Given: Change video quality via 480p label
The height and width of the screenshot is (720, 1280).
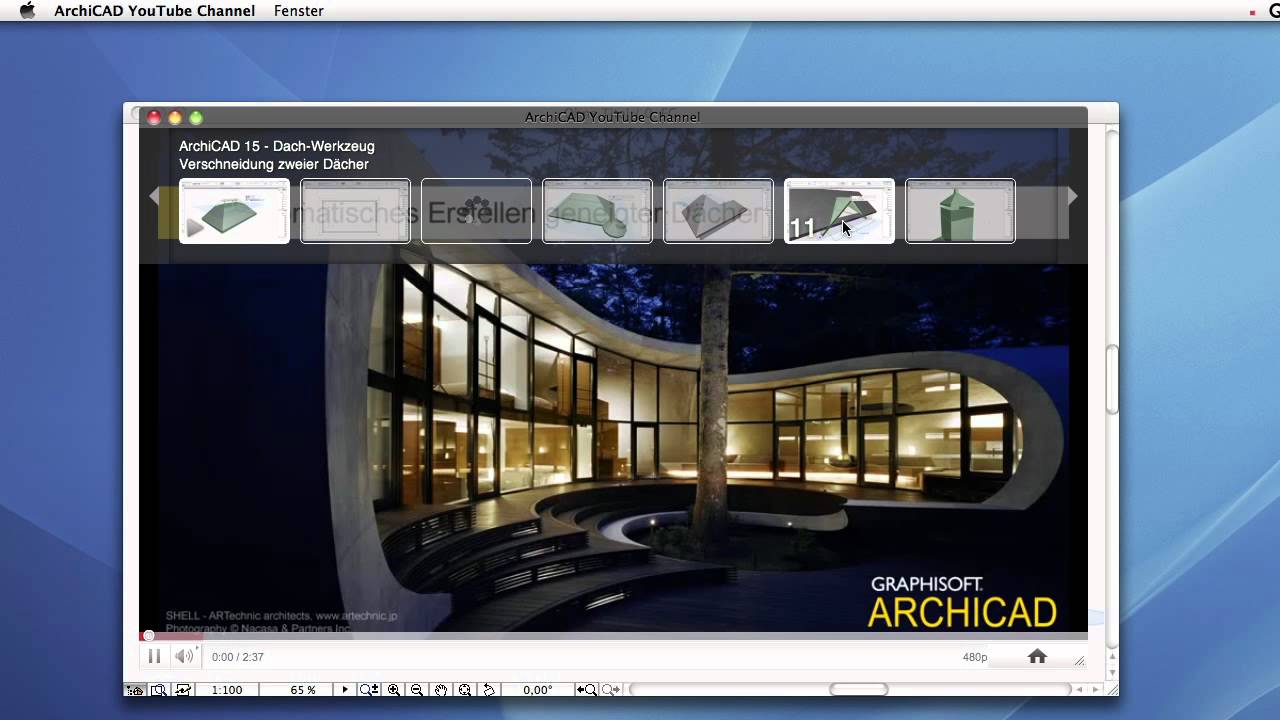Looking at the screenshot, I should tap(975, 657).
